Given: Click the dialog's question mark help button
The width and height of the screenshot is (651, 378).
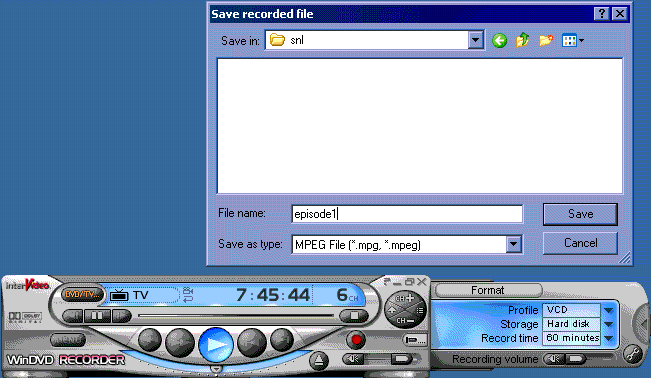Looking at the screenshot, I should pos(602,14).
